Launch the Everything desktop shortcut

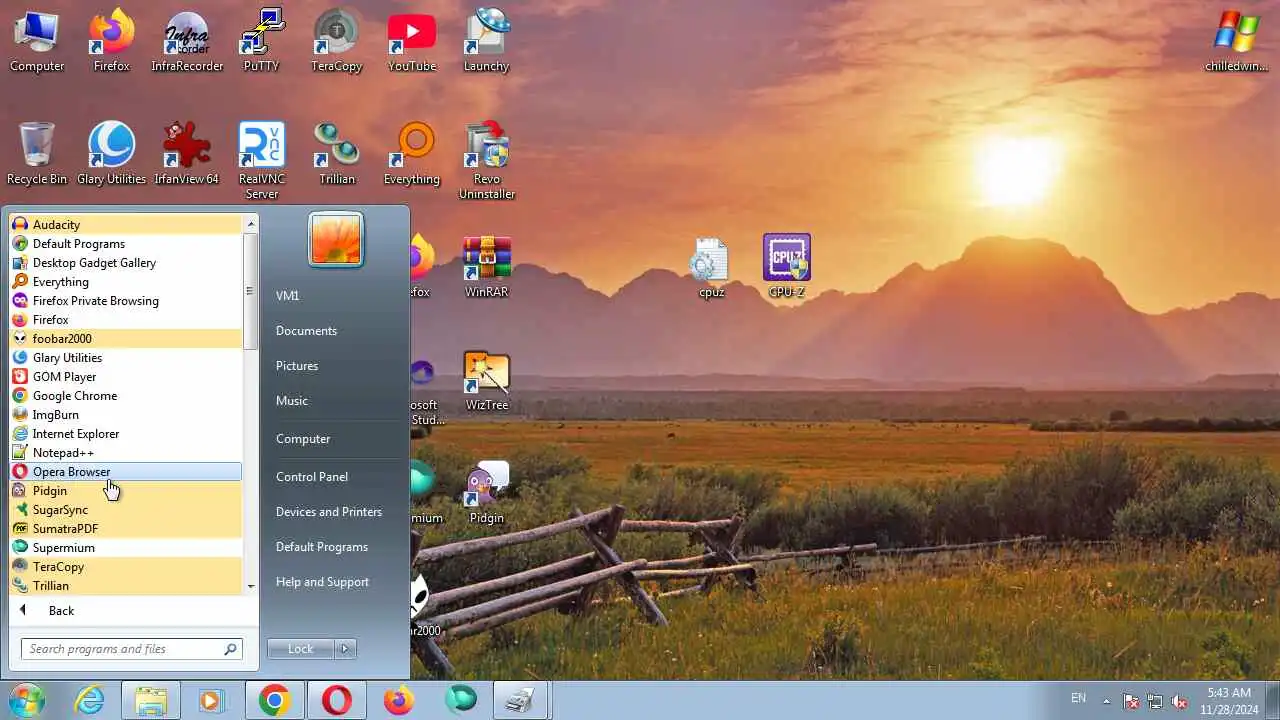coord(412,153)
